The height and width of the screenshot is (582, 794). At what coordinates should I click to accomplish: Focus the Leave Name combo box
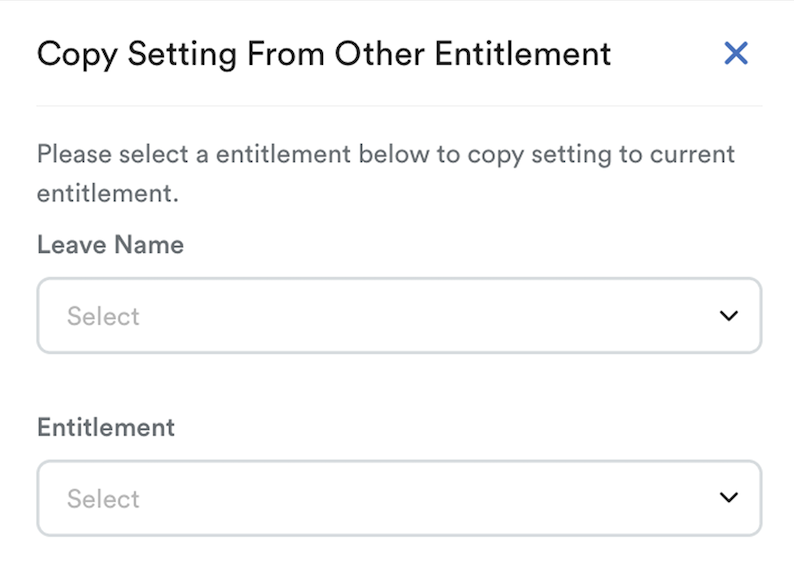398,316
